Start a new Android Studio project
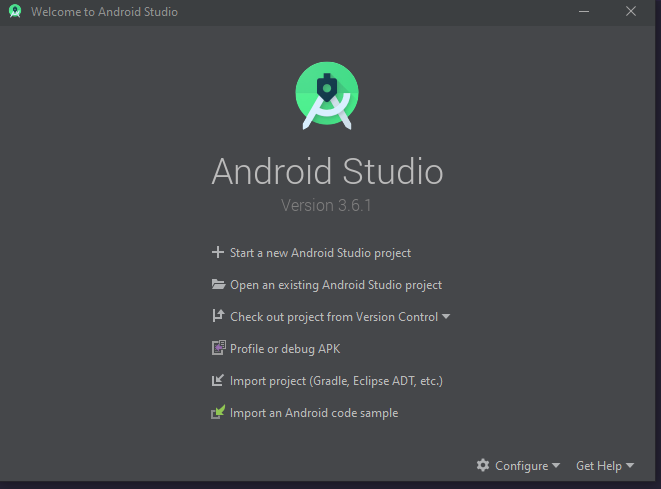 [x=320, y=253]
